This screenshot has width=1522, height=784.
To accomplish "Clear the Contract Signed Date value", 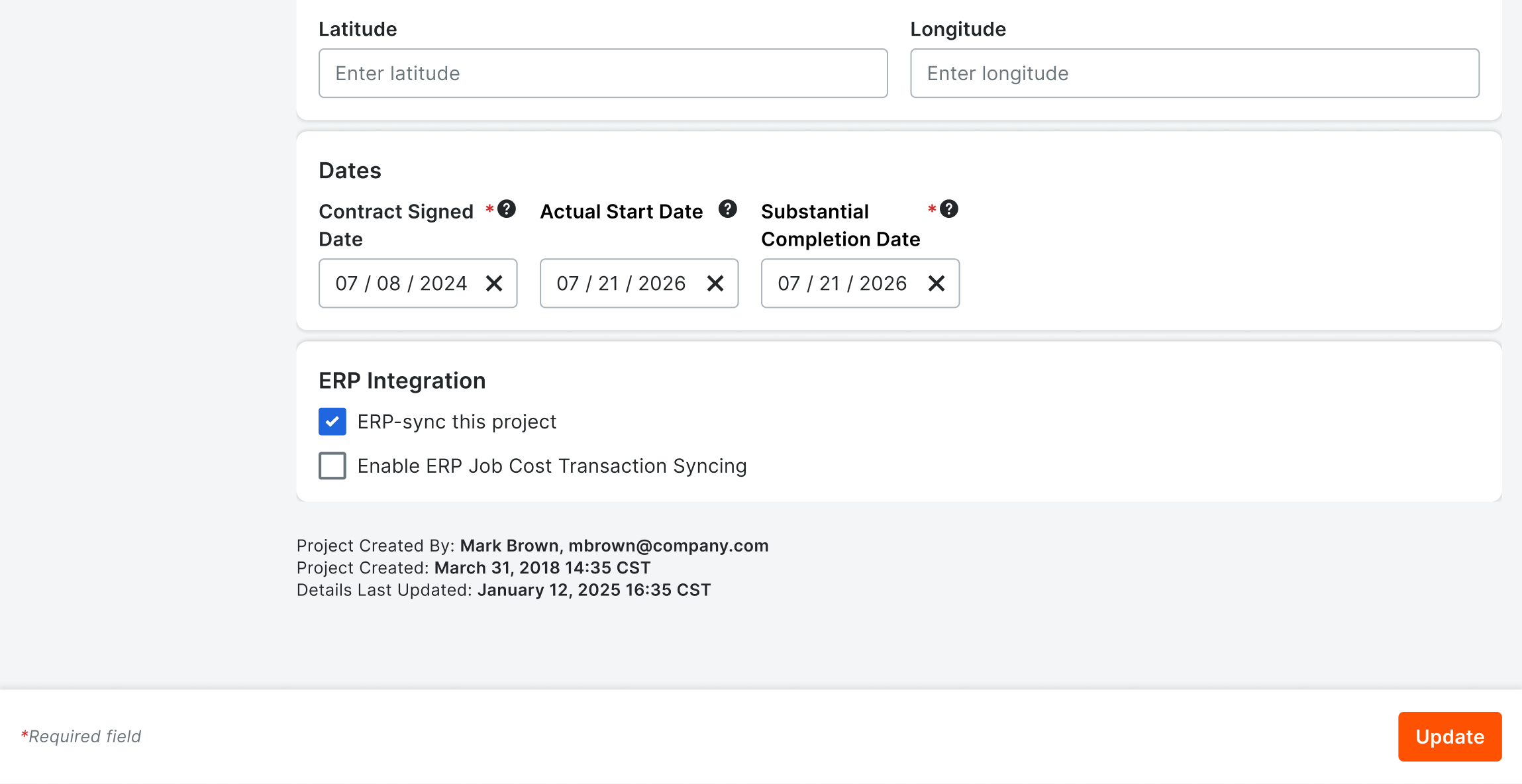I will 494,283.
